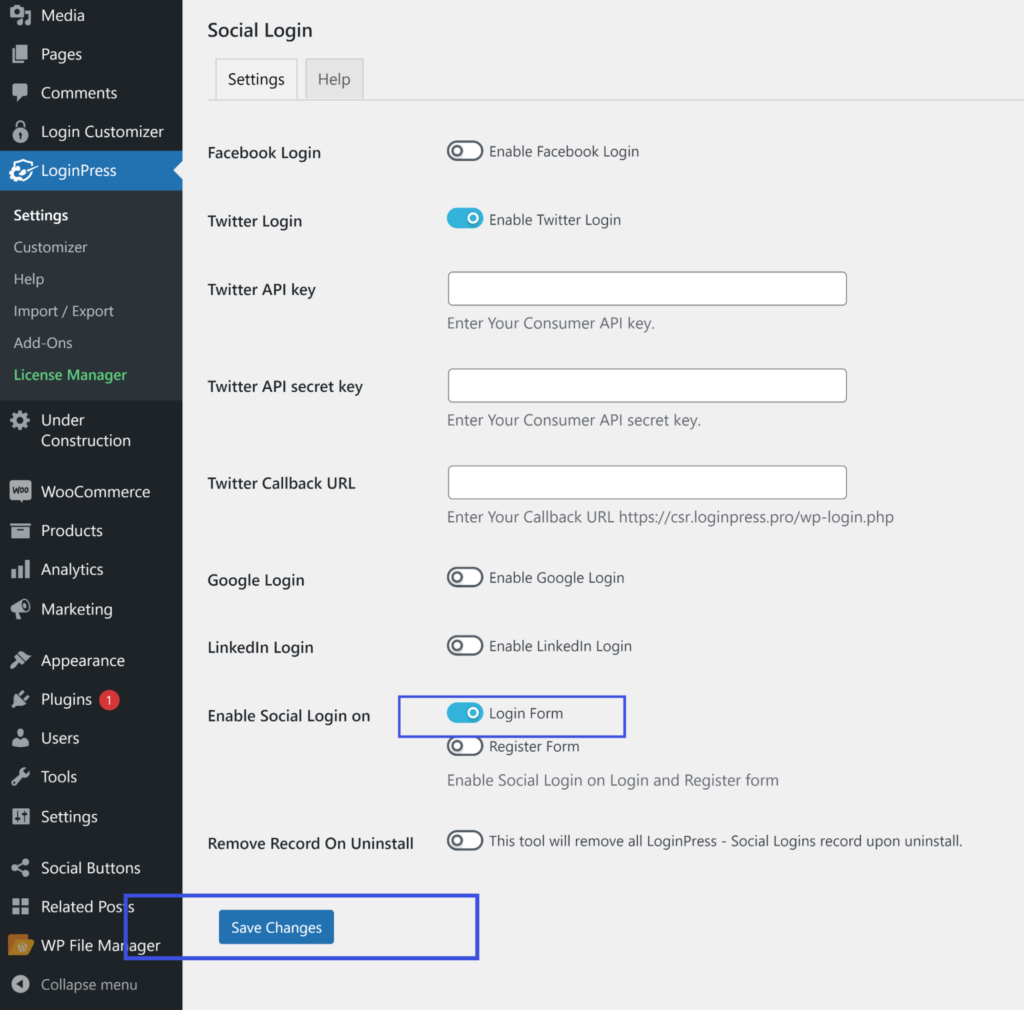Click the Media icon in sidebar
Image resolution: width=1024 pixels, height=1010 pixels.
click(20, 15)
